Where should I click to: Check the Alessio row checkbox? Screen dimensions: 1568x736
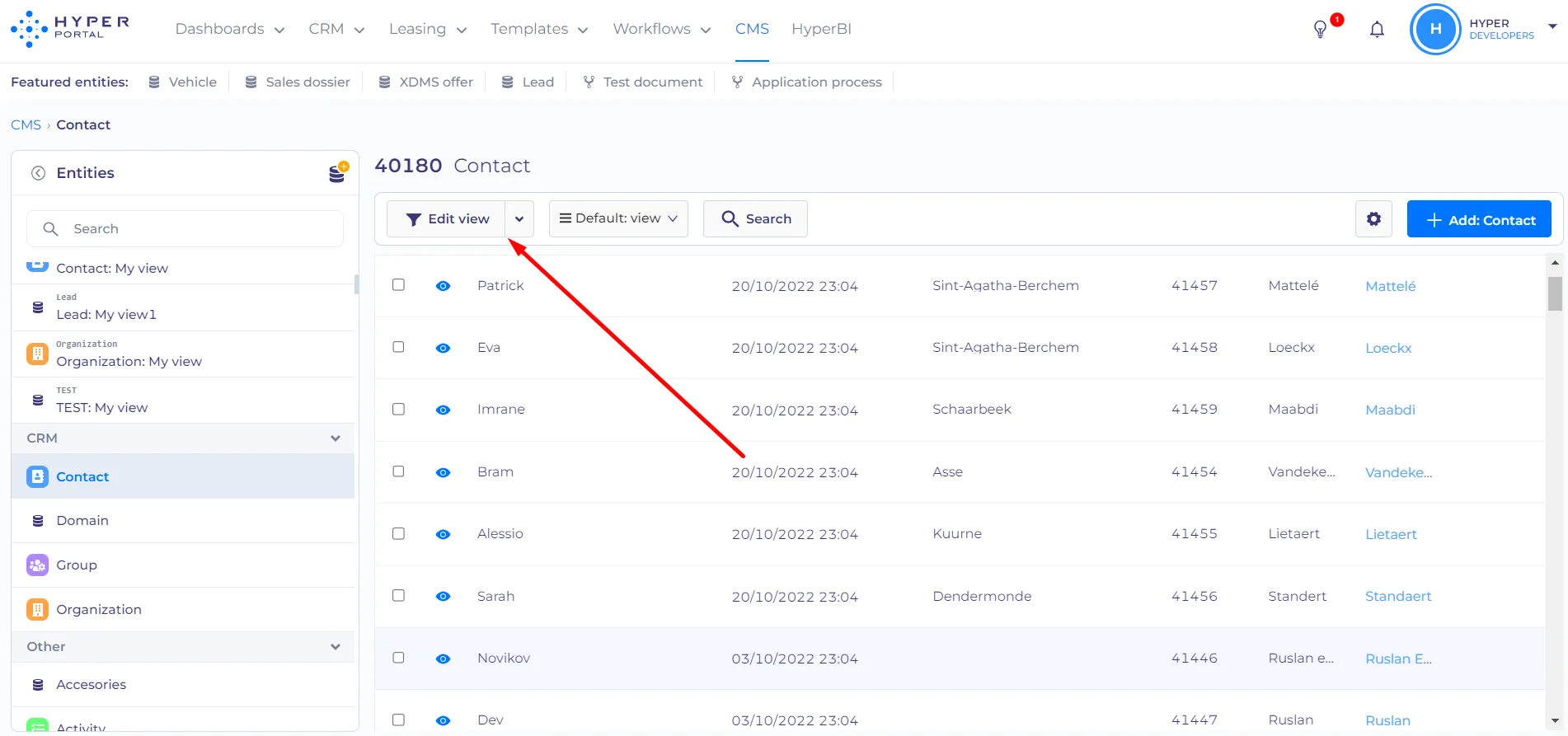398,533
